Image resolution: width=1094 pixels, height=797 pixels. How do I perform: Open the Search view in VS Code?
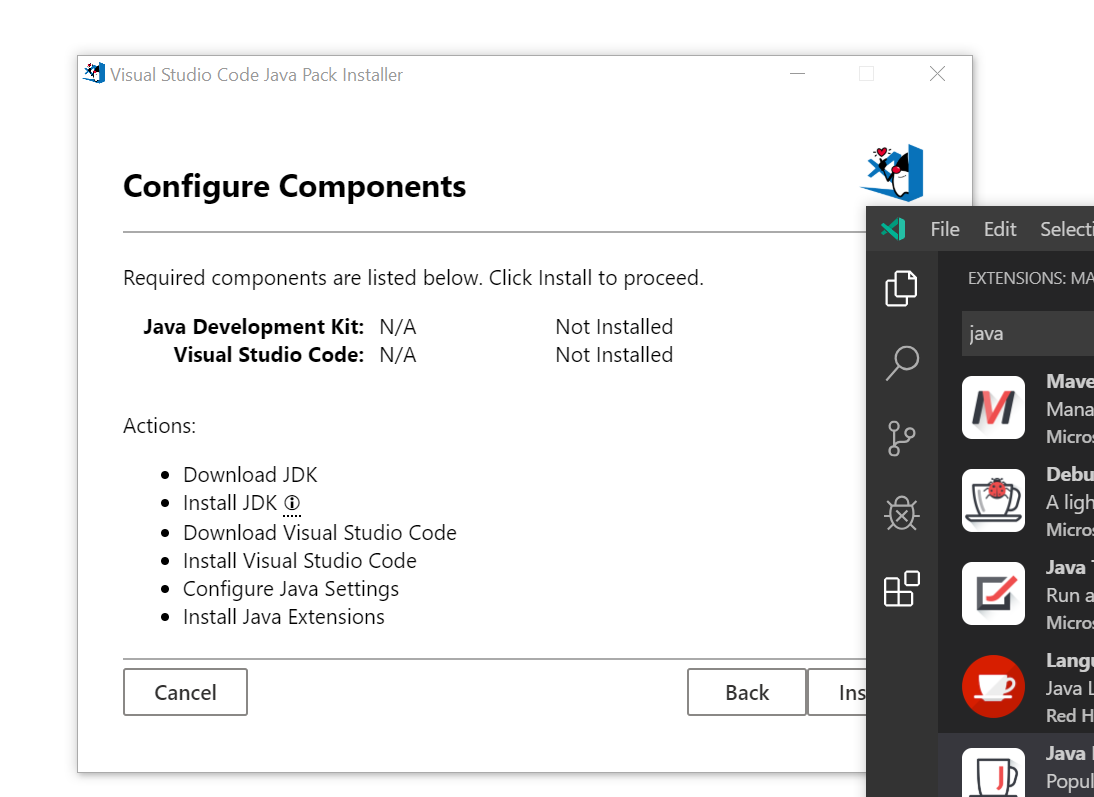tap(902, 363)
